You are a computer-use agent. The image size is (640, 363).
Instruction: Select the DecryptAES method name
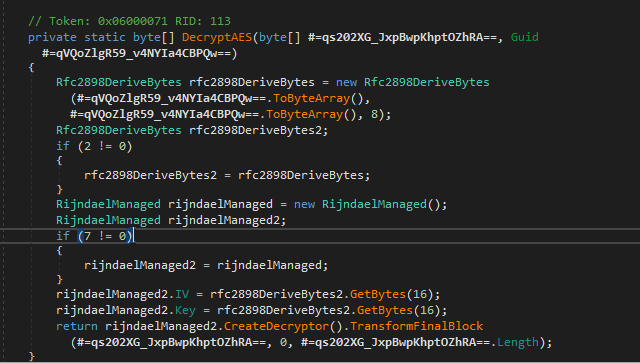click(x=217, y=37)
